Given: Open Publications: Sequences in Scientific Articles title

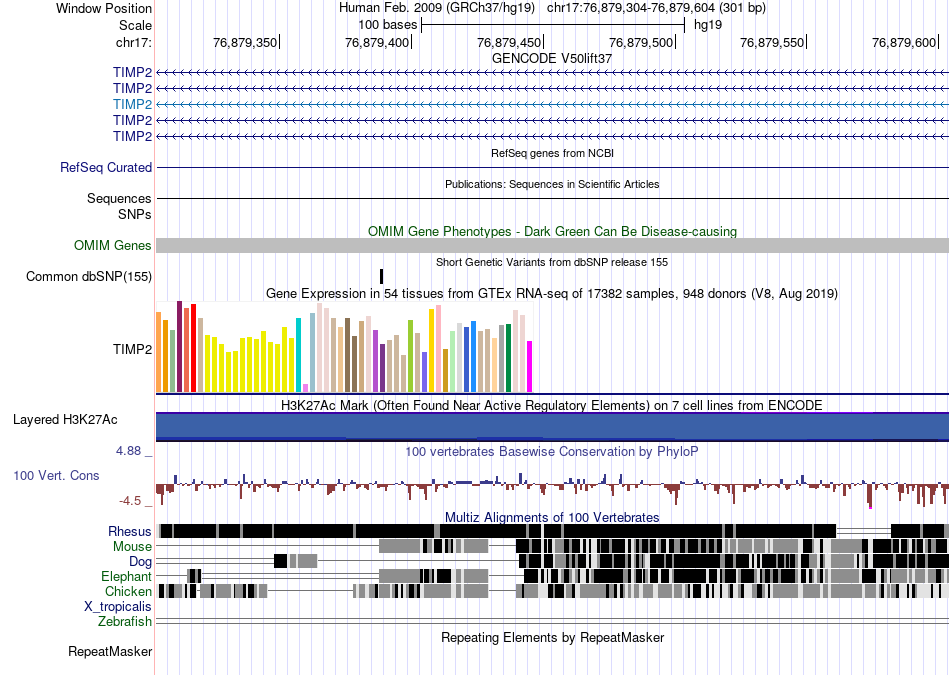Looking at the screenshot, I should 552,184.
